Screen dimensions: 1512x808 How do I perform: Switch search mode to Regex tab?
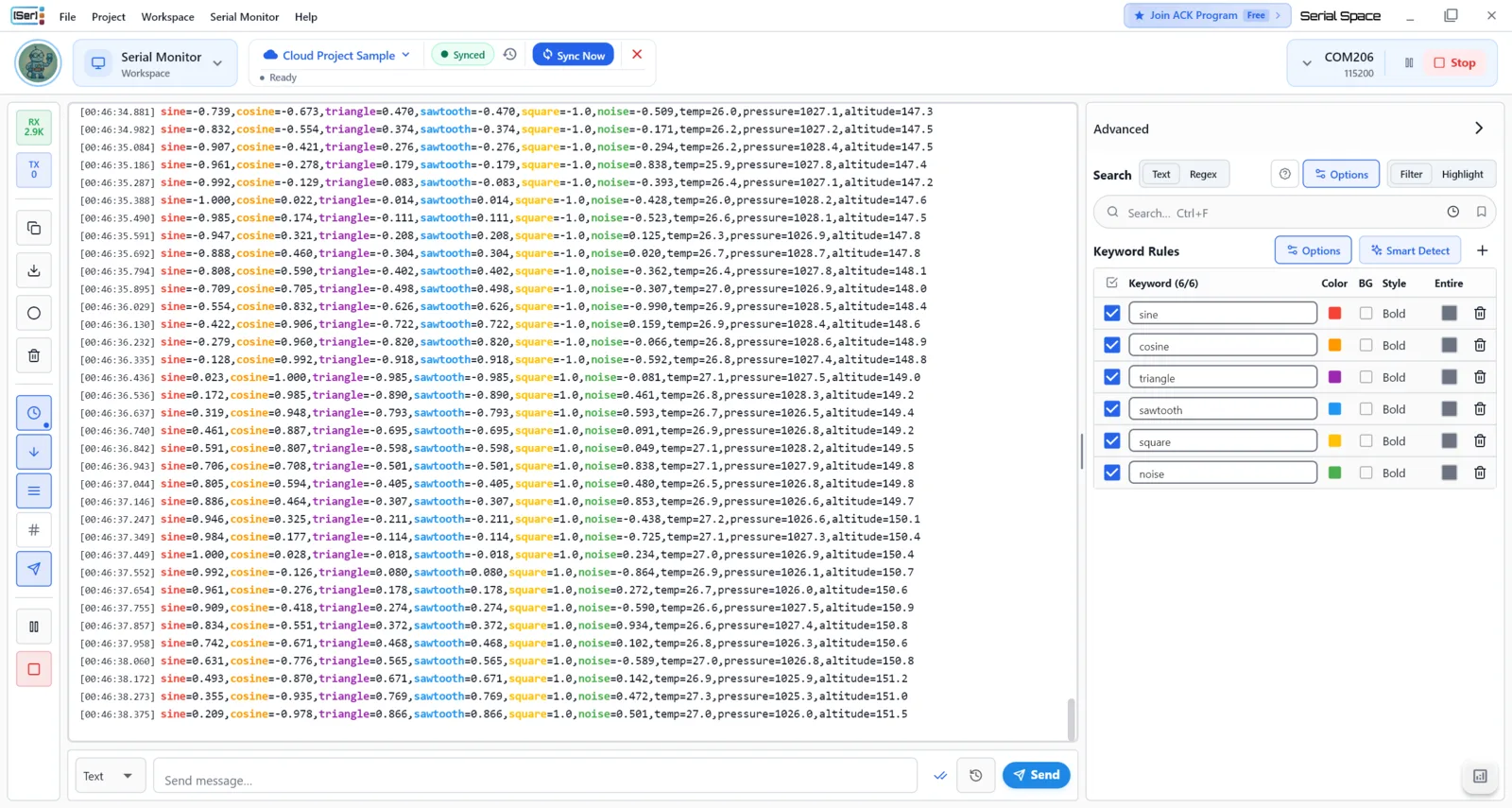click(x=1203, y=174)
